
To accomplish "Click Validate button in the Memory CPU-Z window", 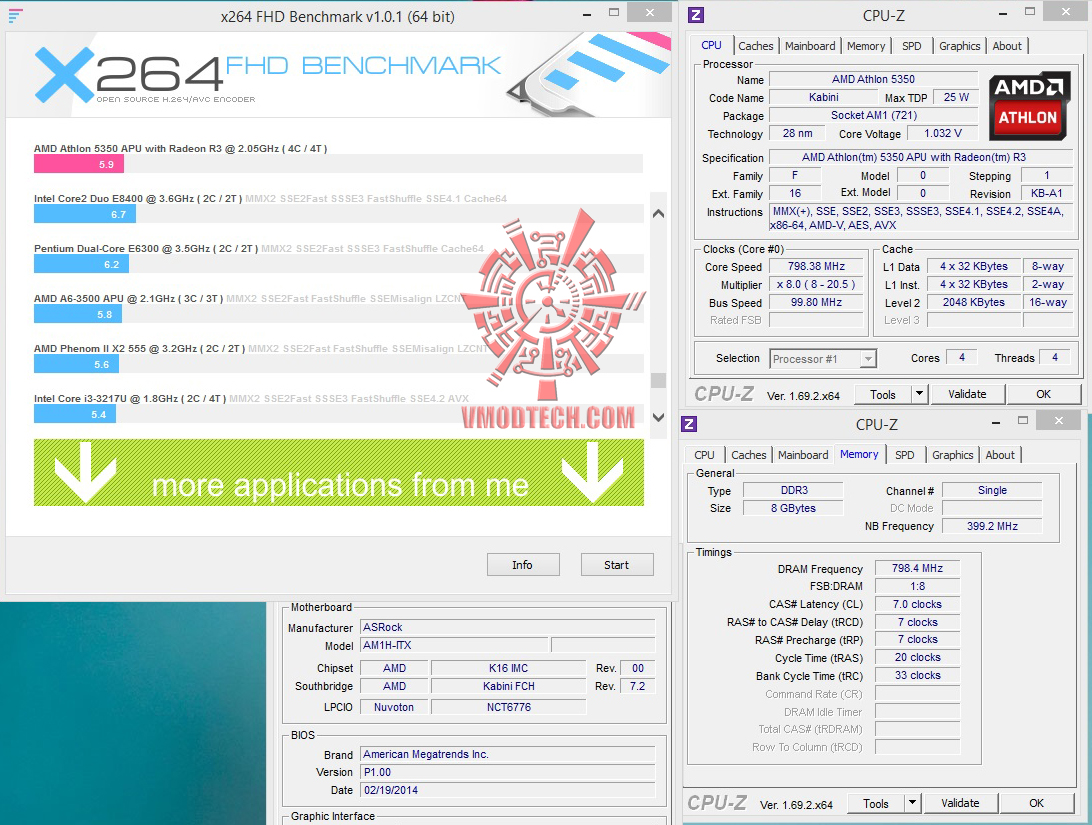I will coord(960,803).
